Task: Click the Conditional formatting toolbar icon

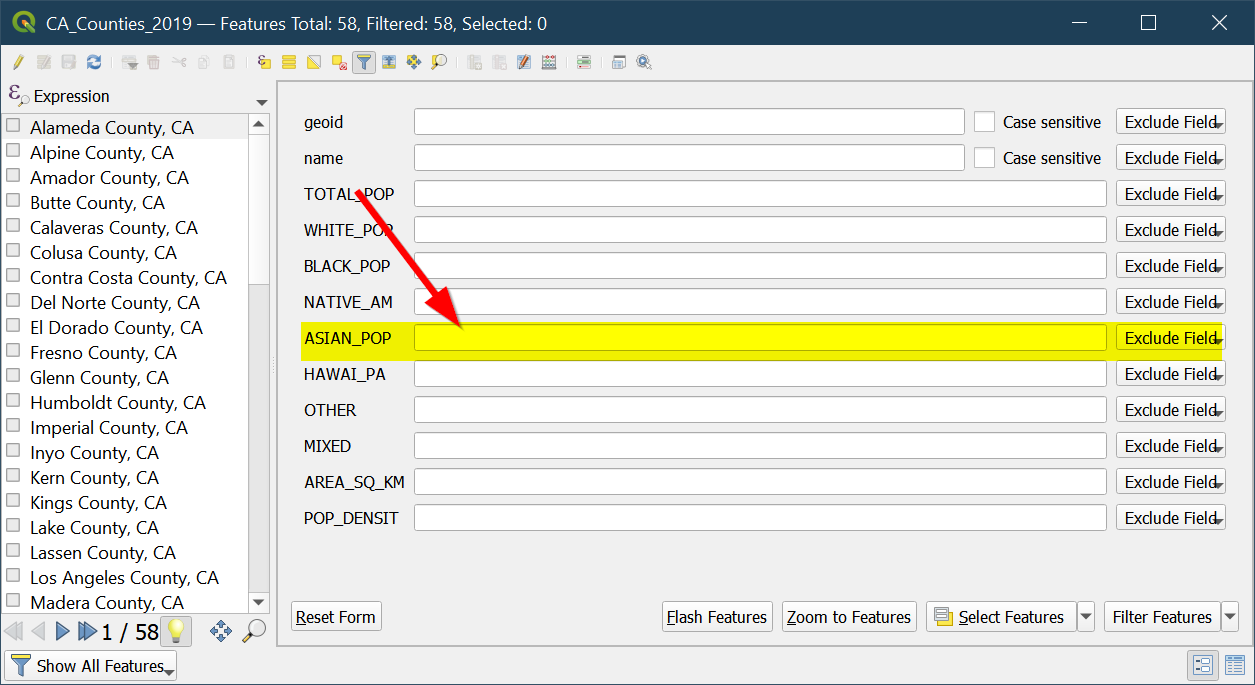Action: 584,62
